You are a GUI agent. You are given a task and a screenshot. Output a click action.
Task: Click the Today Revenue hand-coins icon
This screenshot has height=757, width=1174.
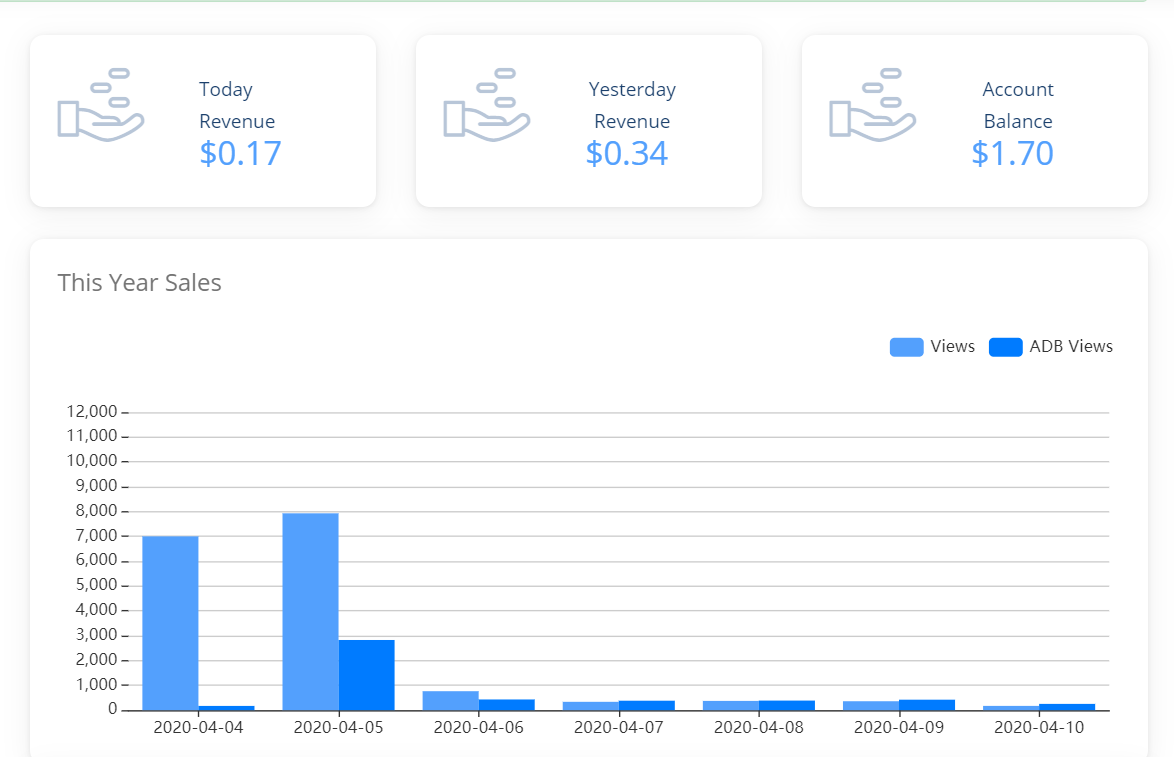[x=101, y=104]
